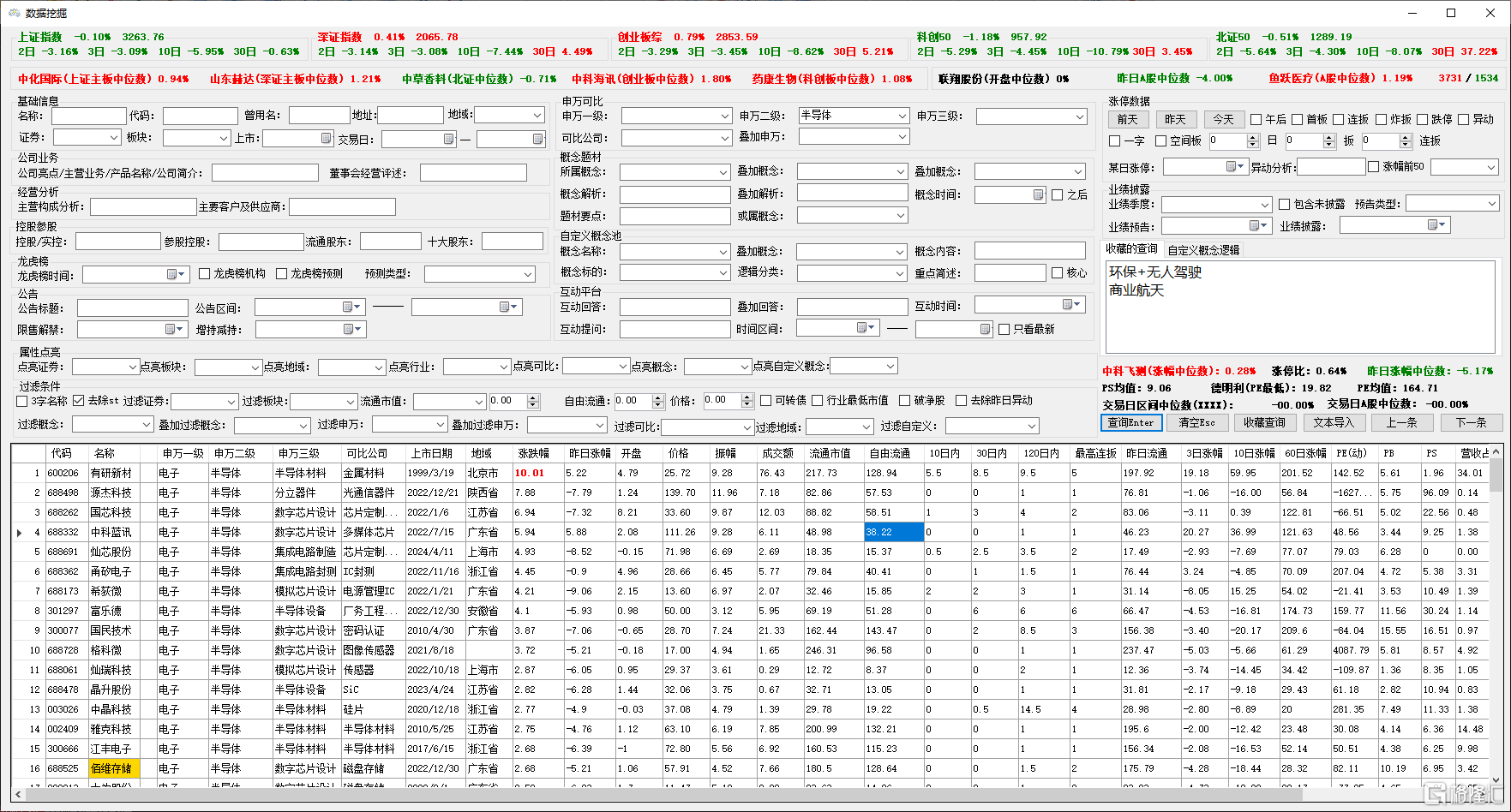Expand the 申万三级 dropdown
This screenshot has height=812, width=1511.
pos(1078,116)
